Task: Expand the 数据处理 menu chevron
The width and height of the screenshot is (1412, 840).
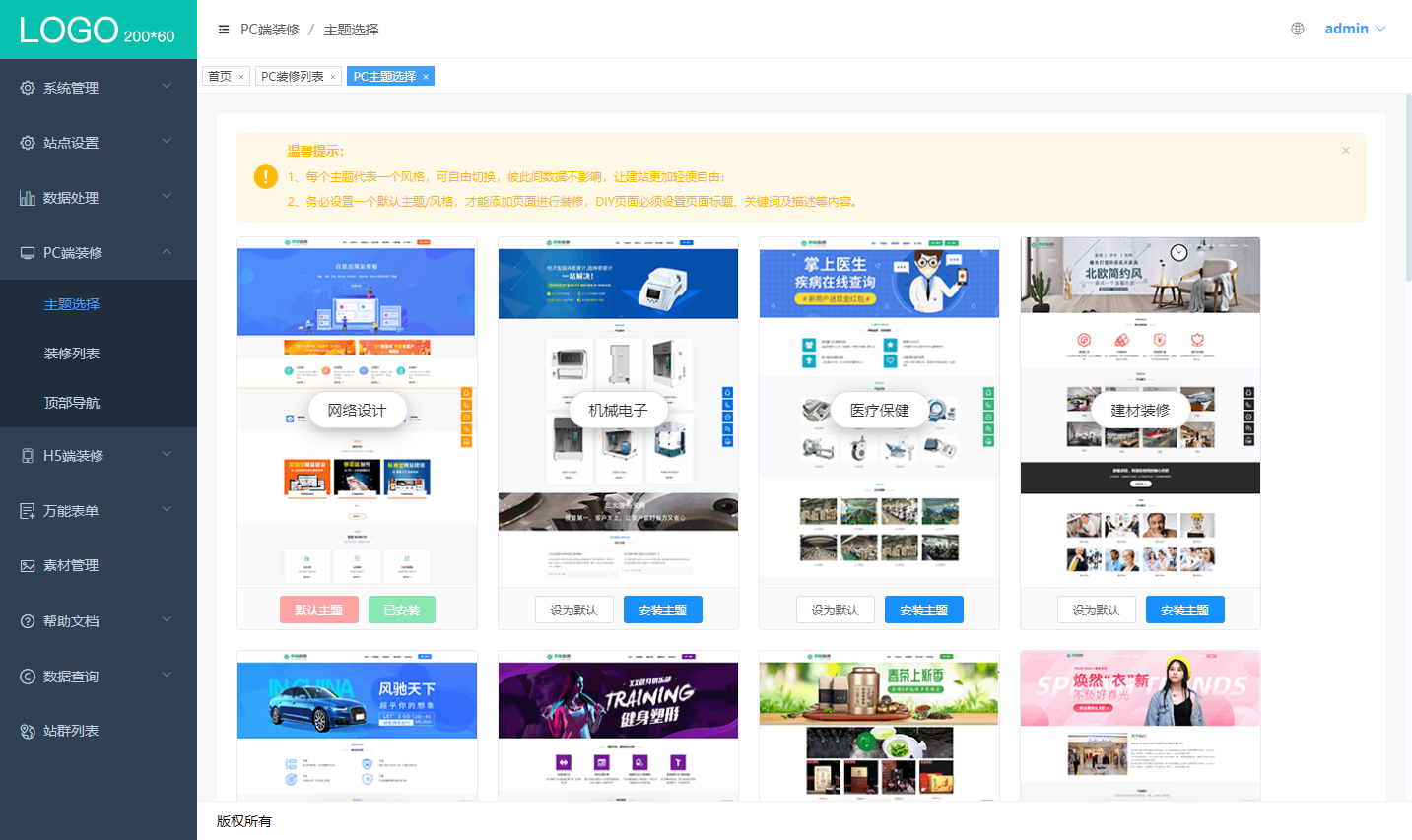Action: pos(167,196)
